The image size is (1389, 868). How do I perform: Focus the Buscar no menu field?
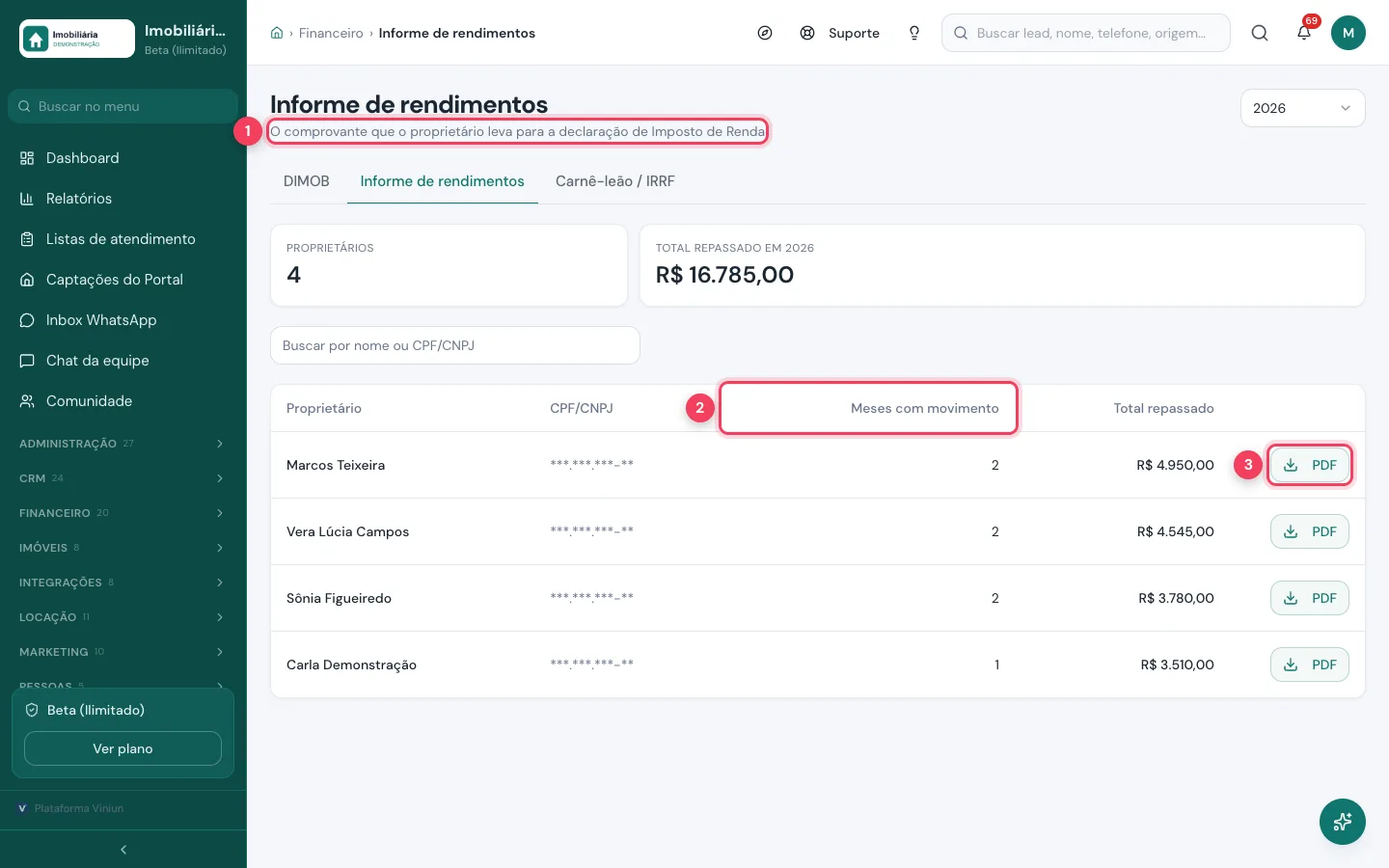(123, 106)
